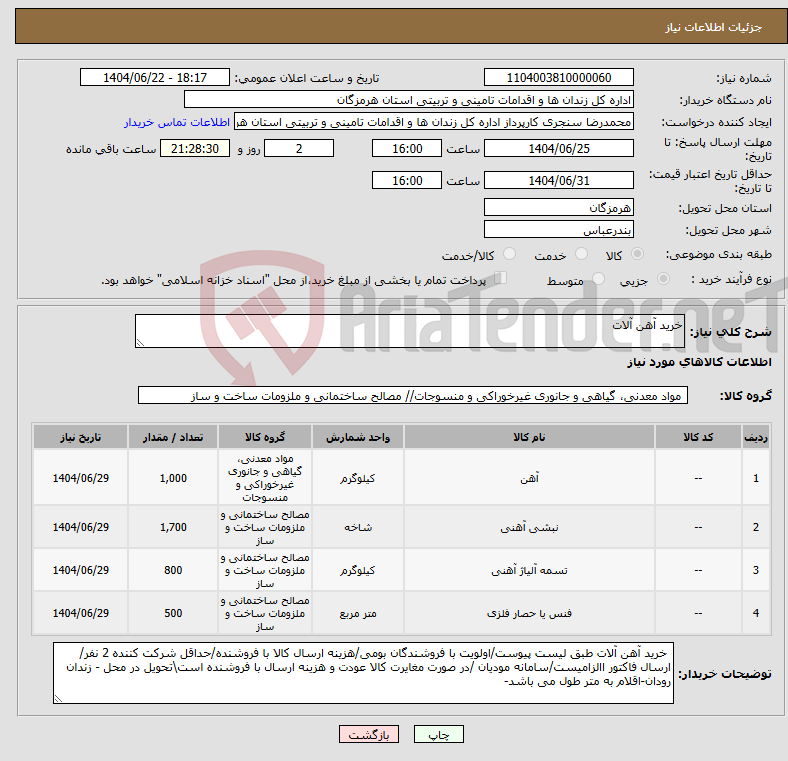Click the بازگشت back button
The image size is (788, 761).
tap(369, 734)
